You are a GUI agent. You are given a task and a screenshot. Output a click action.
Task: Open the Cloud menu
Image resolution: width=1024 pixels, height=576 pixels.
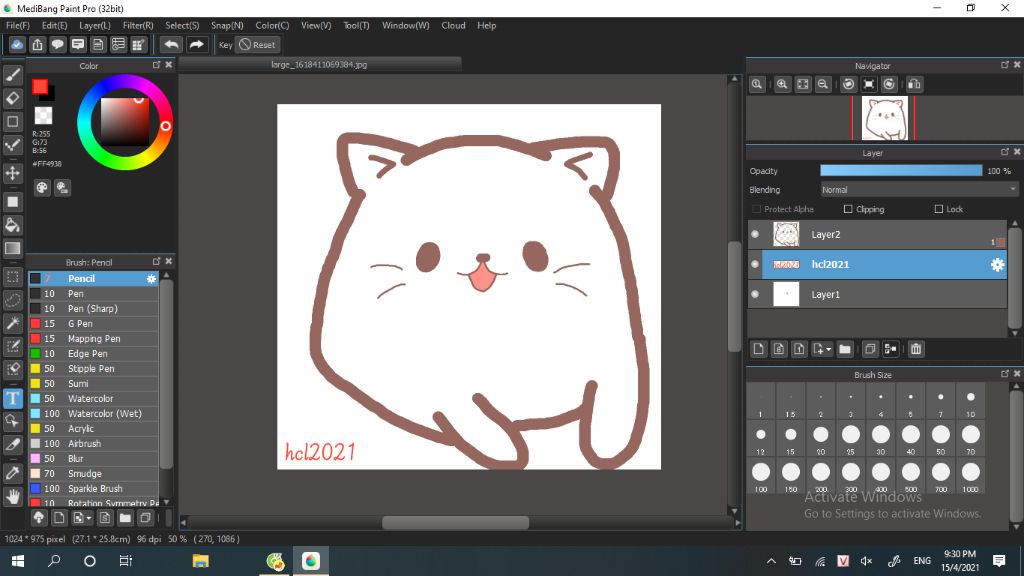453,25
